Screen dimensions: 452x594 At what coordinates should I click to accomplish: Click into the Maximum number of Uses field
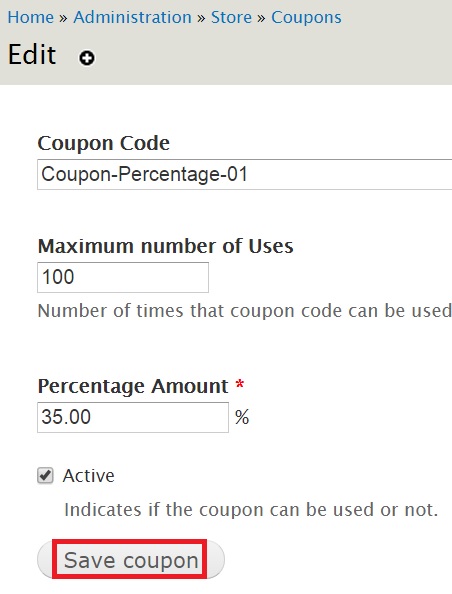(123, 277)
